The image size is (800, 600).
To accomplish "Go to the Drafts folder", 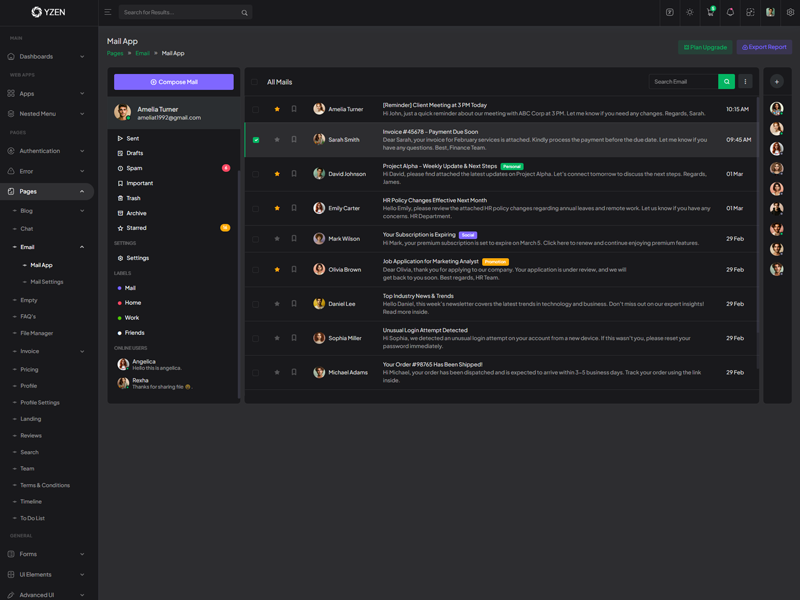I will [x=134, y=153].
